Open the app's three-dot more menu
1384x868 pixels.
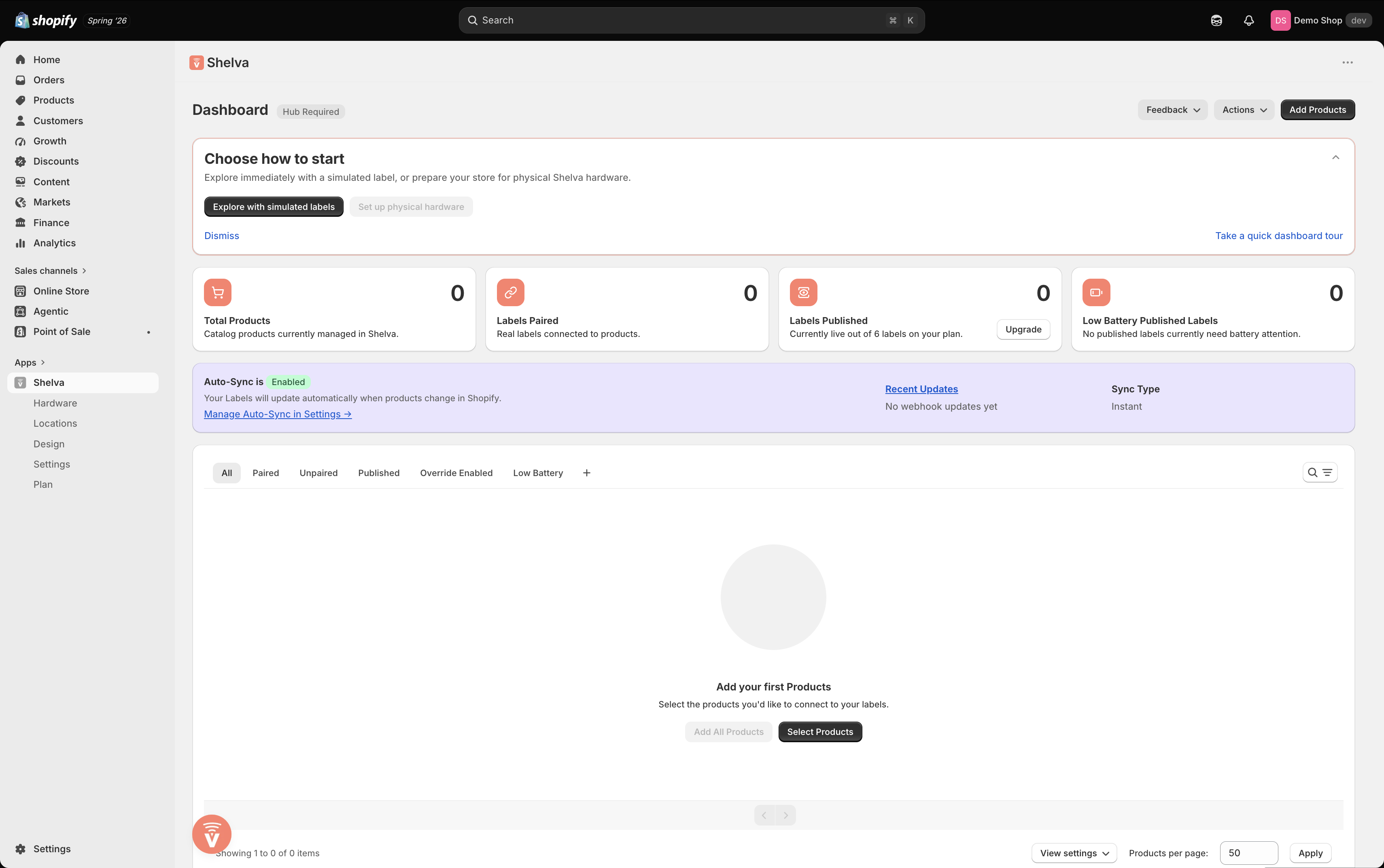[1347, 63]
